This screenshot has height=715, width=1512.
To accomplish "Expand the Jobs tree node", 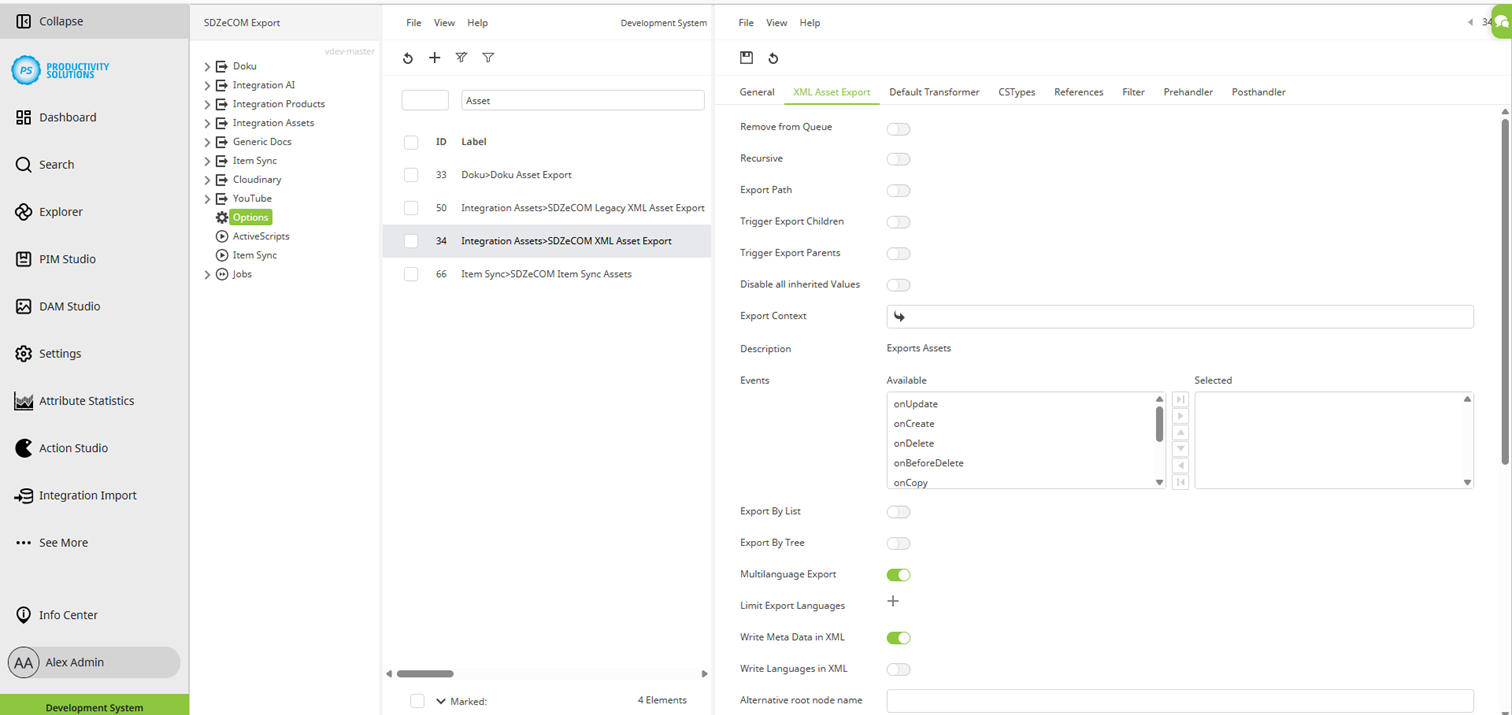I will (207, 274).
